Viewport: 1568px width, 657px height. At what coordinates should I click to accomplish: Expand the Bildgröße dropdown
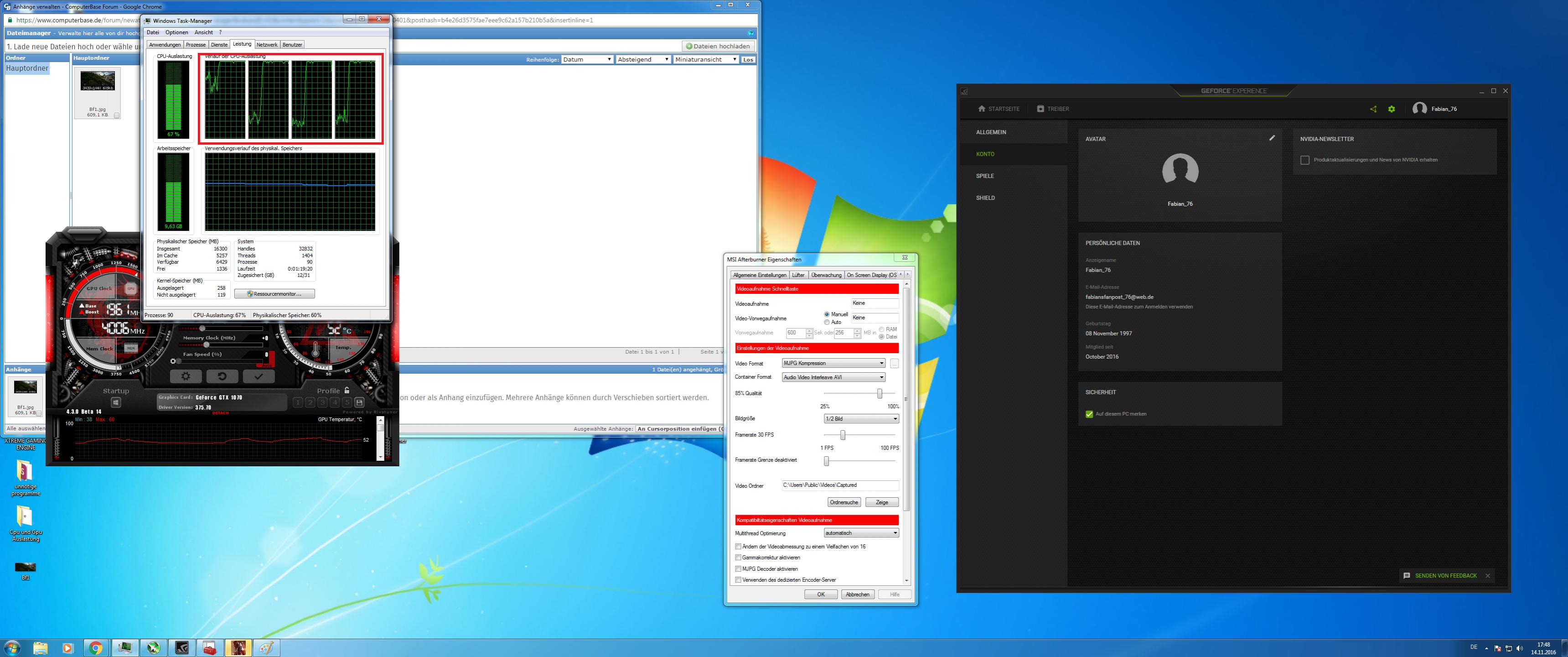[861, 419]
